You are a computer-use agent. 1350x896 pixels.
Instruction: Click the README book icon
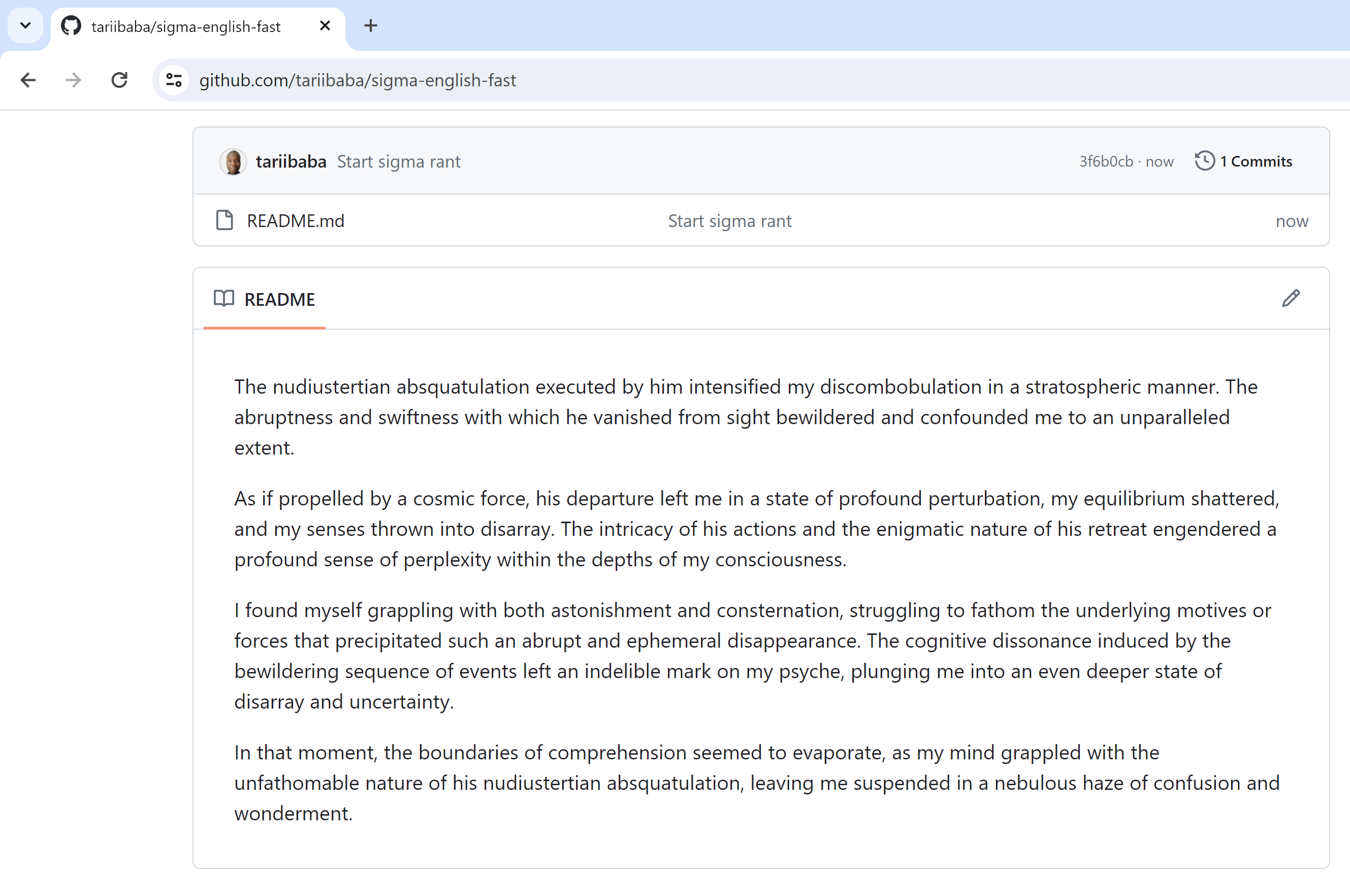point(224,298)
